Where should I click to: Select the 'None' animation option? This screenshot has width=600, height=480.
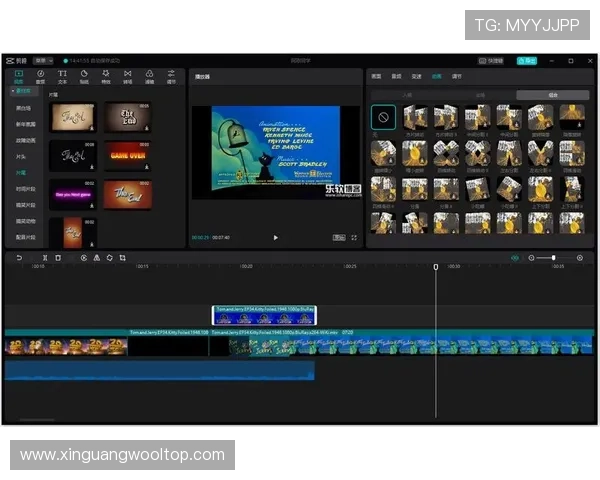click(382, 118)
